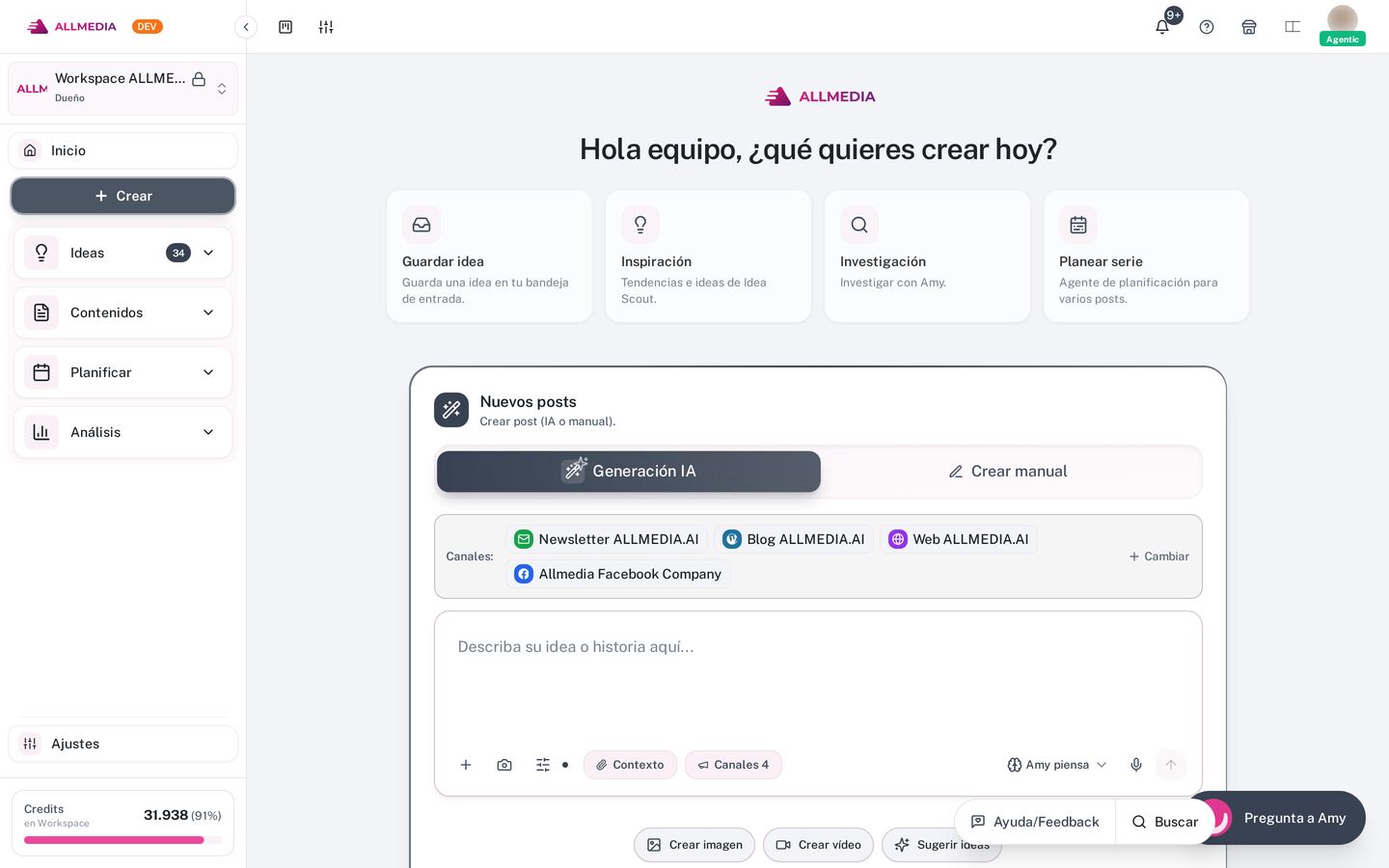Click the workspace lock icon
The width and height of the screenshot is (1389, 868).
pyautogui.click(x=199, y=79)
